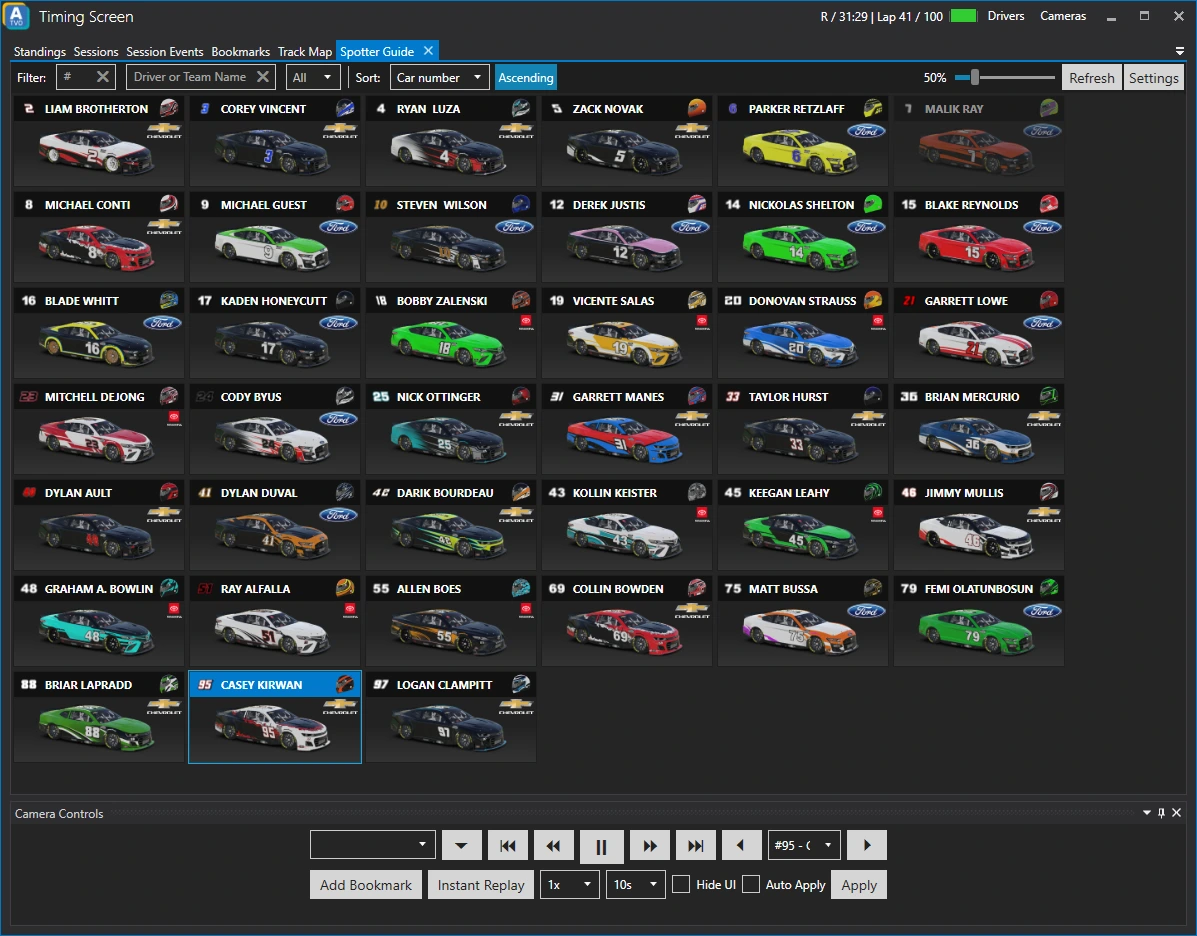Open the Bookmarks tab
This screenshot has width=1197, height=936.
tap(240, 51)
